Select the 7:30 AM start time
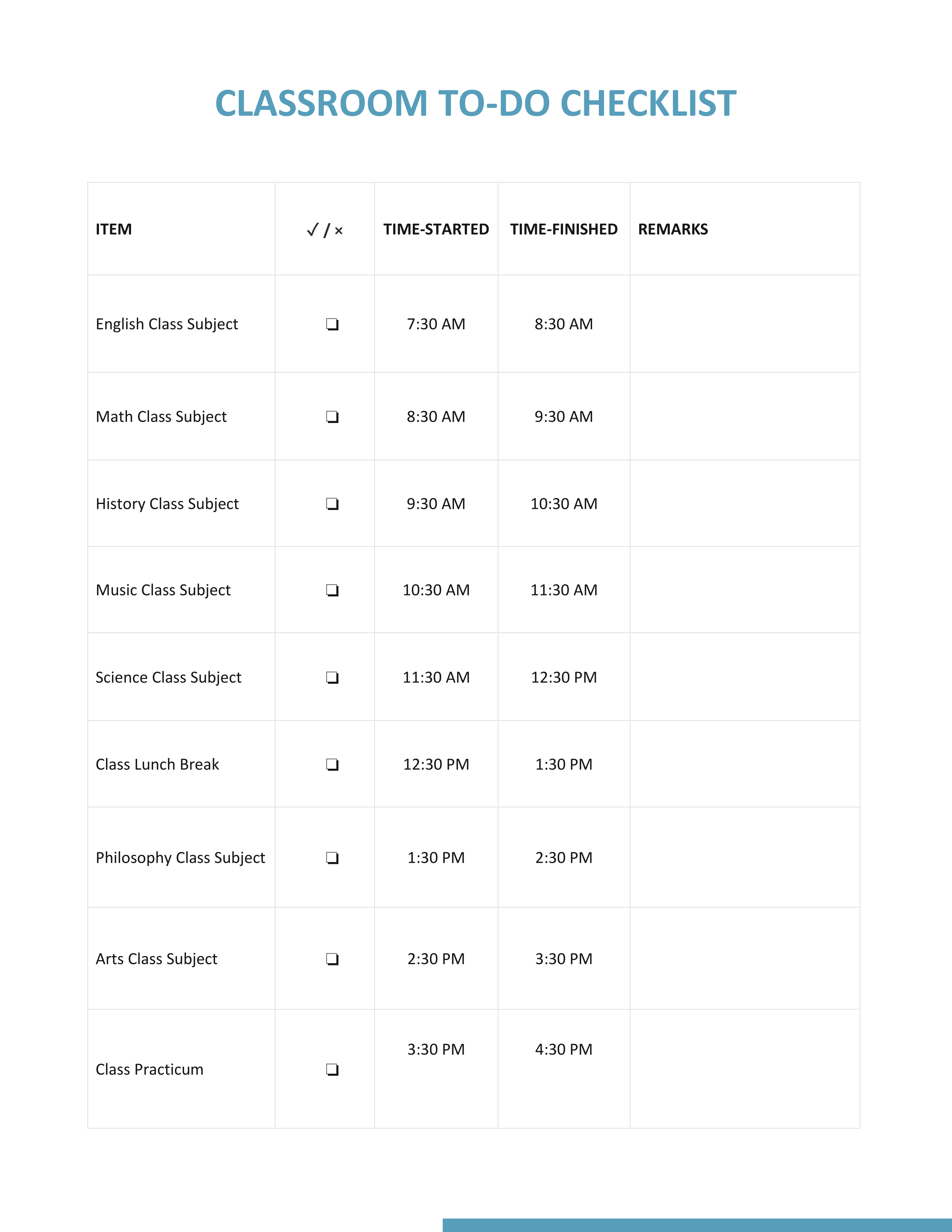The height and width of the screenshot is (1232, 952). click(x=436, y=324)
